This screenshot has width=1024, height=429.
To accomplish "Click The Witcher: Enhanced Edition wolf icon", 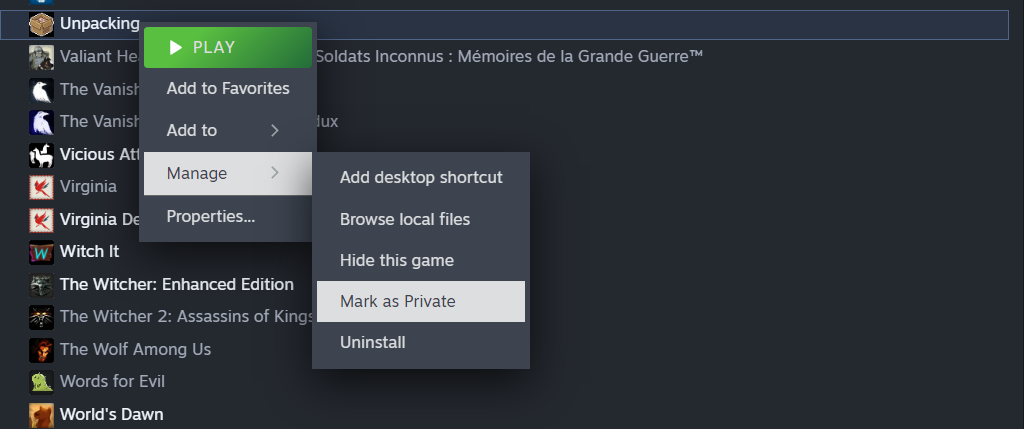I will [x=41, y=285].
